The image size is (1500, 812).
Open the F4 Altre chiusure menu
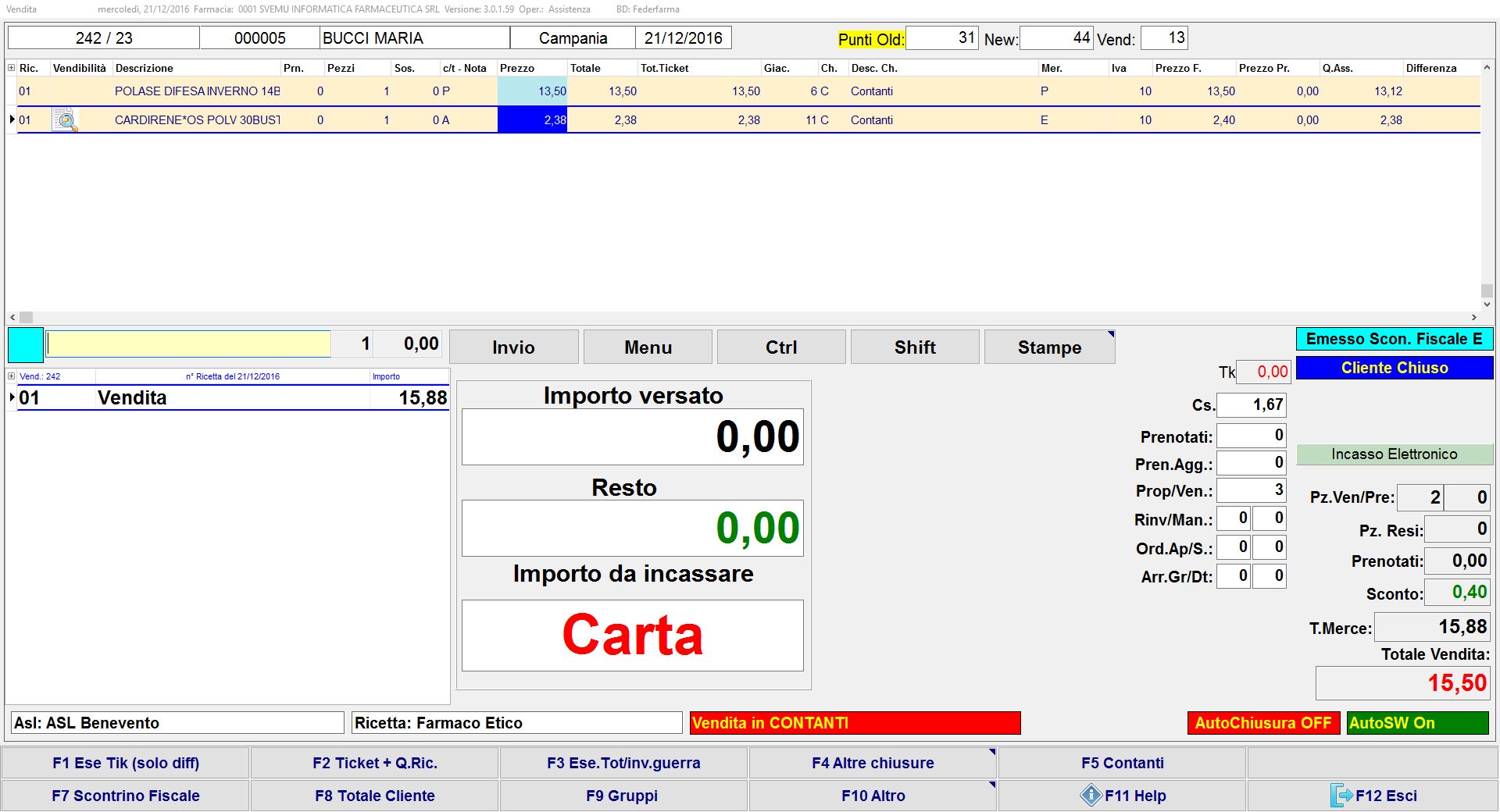pos(873,763)
